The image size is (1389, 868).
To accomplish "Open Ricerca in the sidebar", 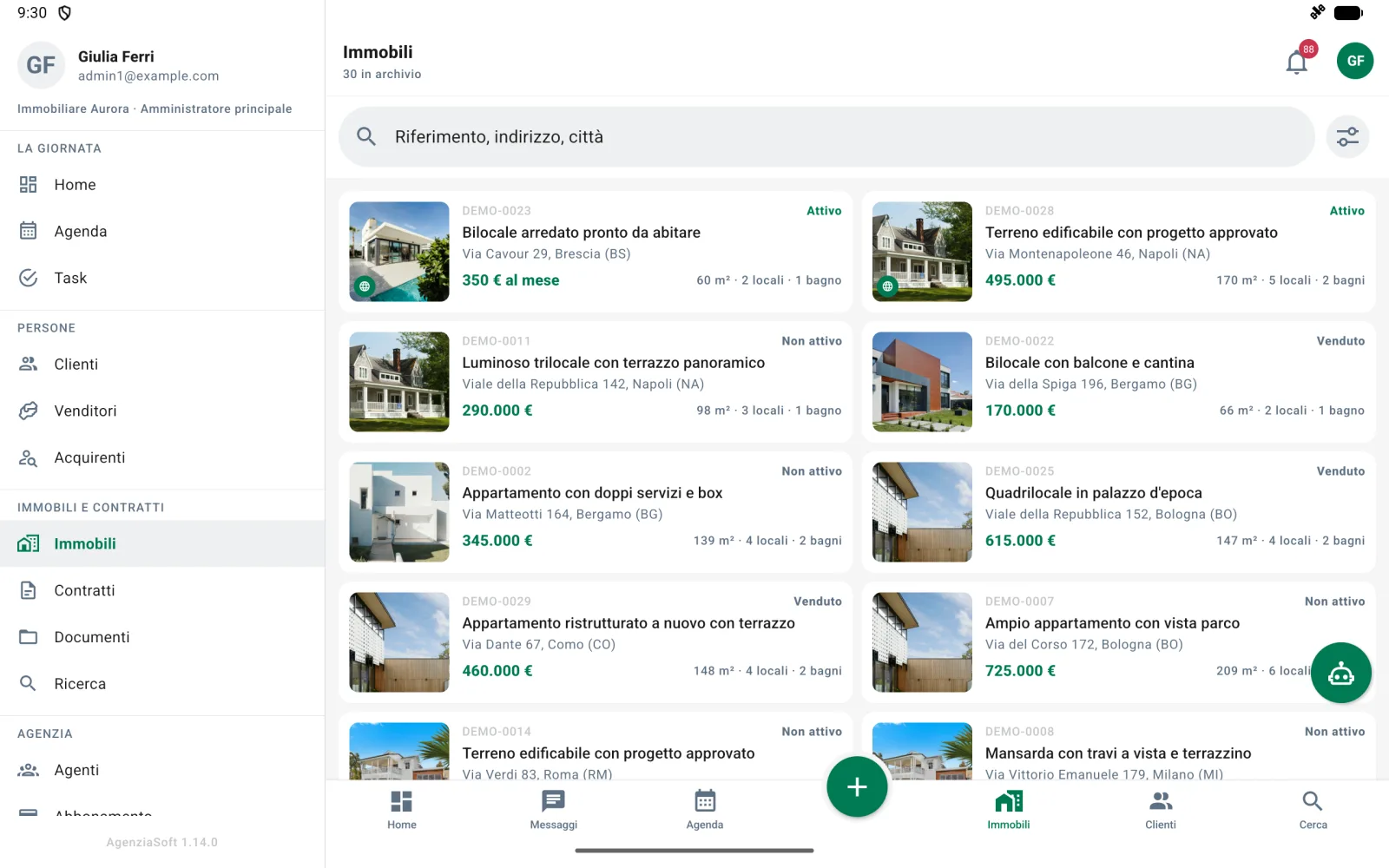I will (x=162, y=684).
